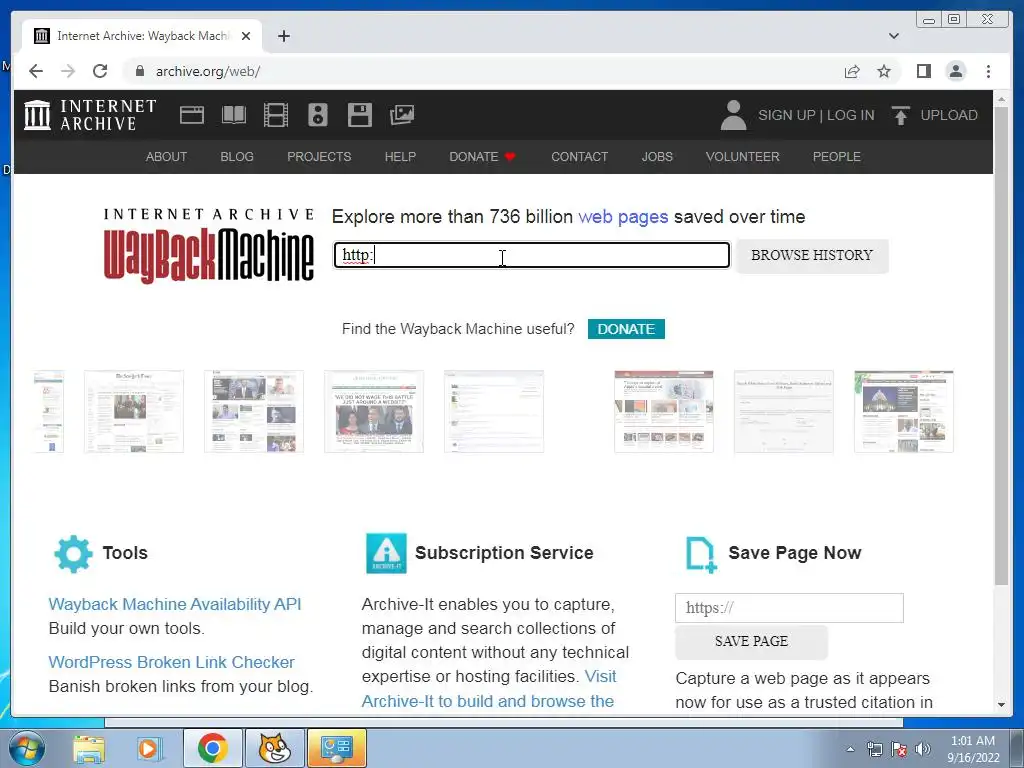
Task: Open Chrome three-dot menu
Action: [988, 71]
